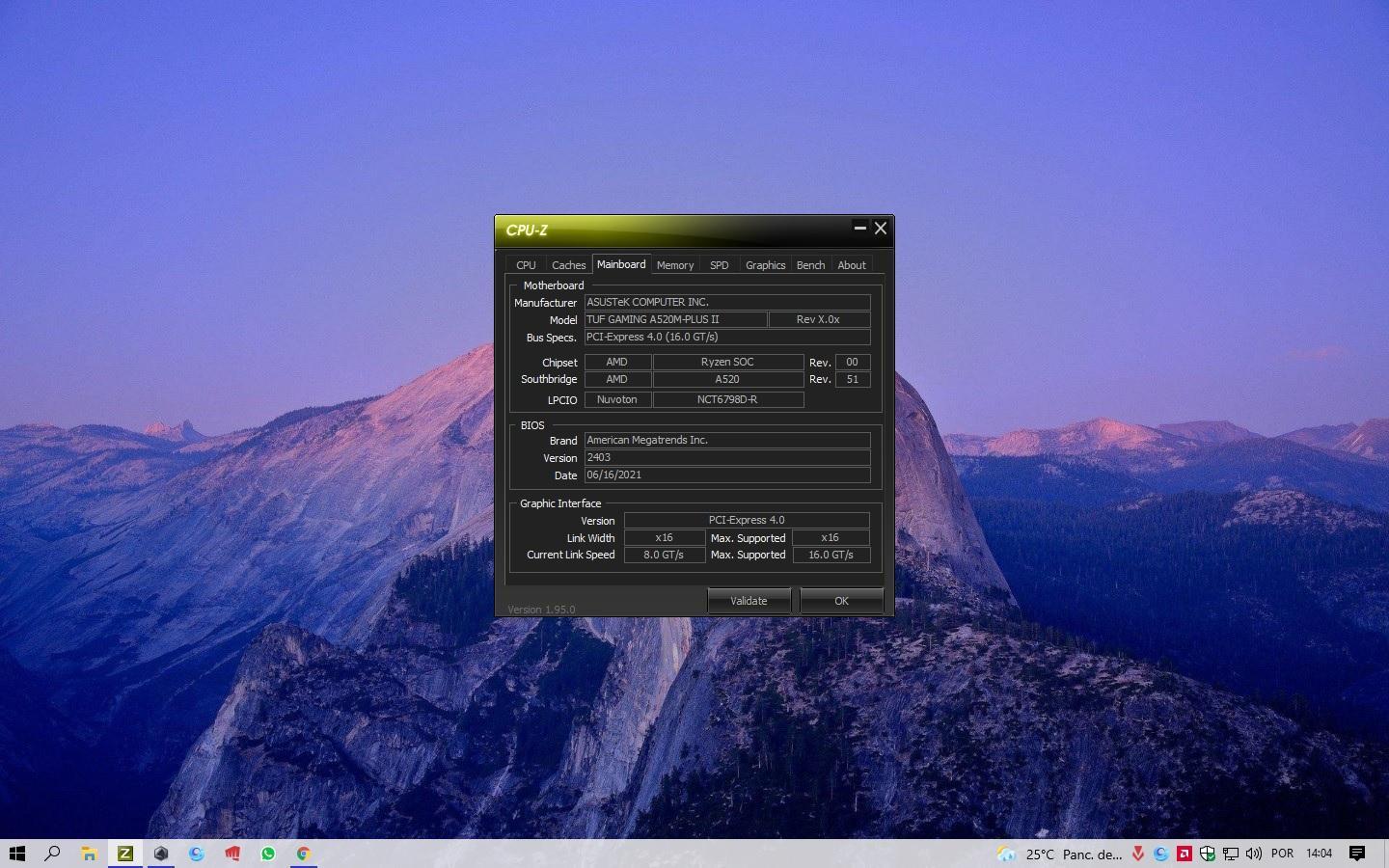Click the Version 1.95.0 label
This screenshot has height=868, width=1389.
(x=541, y=610)
